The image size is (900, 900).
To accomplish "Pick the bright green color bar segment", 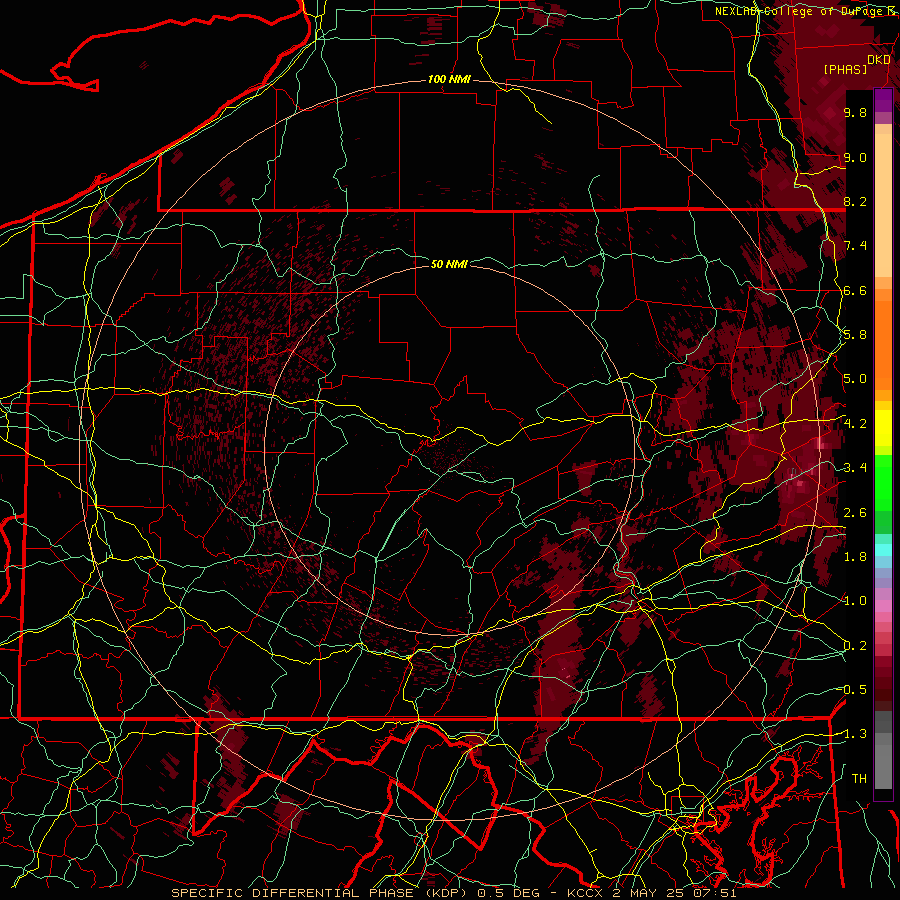I will [883, 483].
